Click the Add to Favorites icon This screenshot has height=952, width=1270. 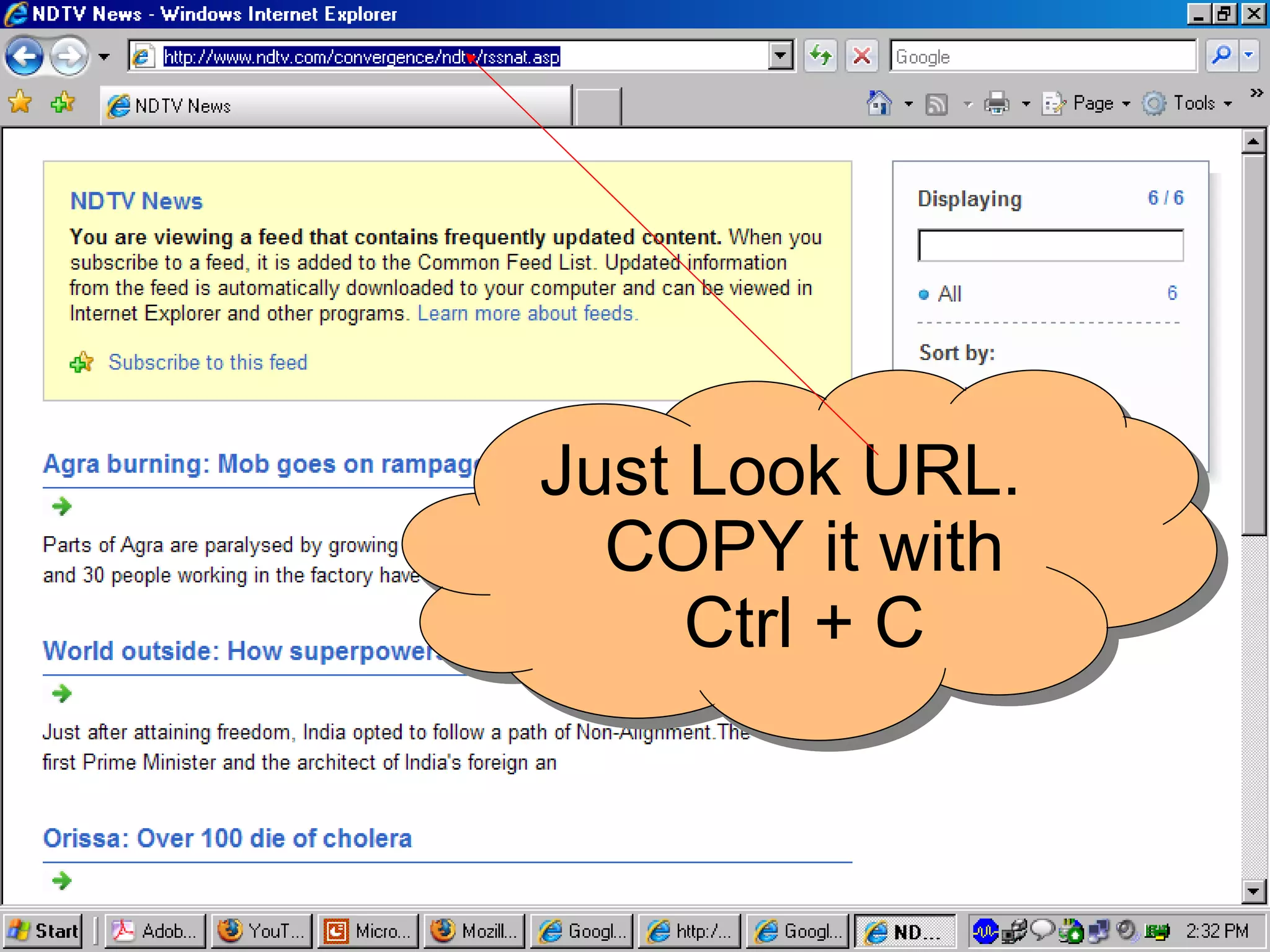63,102
